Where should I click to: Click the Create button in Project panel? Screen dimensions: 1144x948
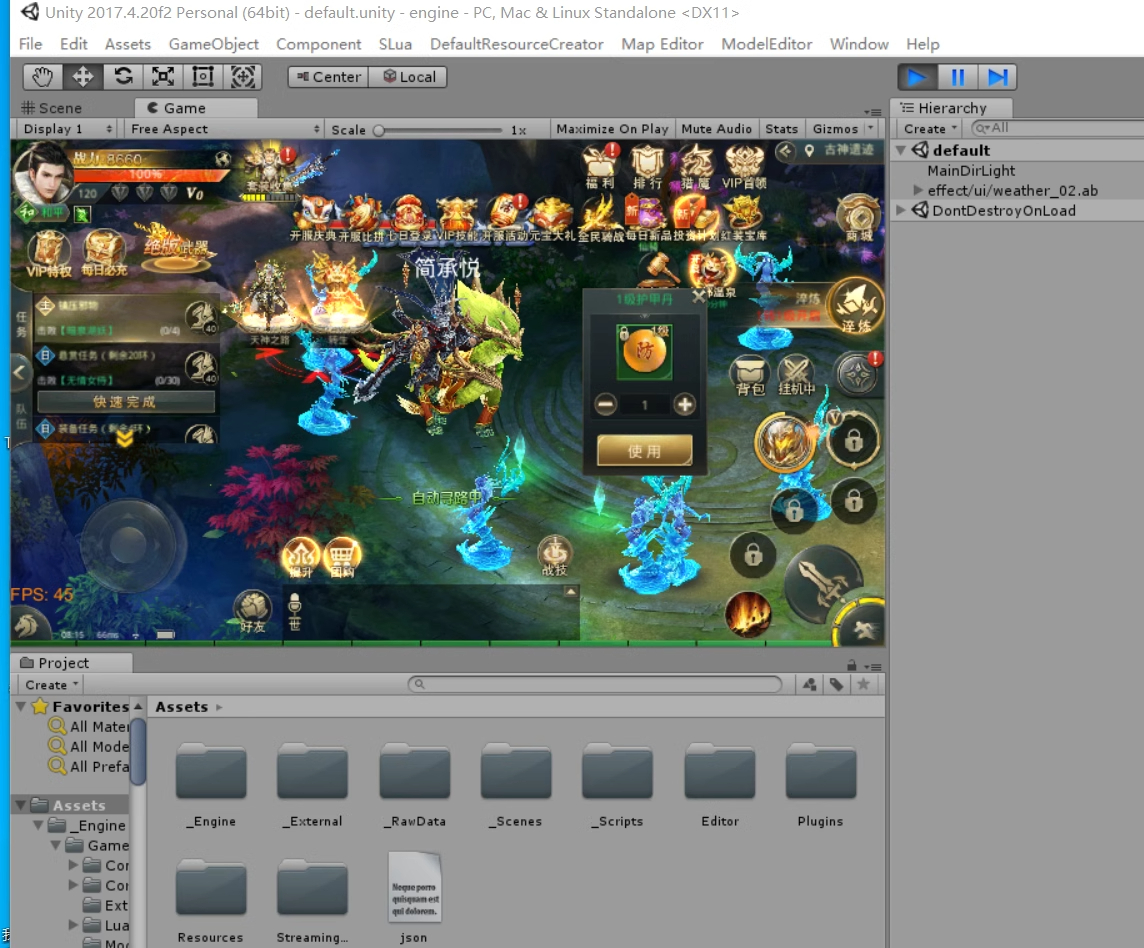pyautogui.click(x=51, y=685)
